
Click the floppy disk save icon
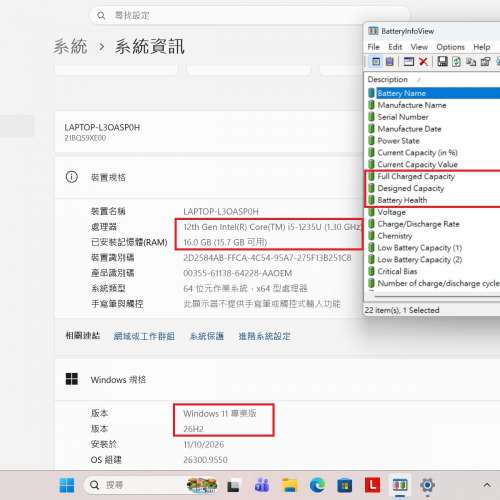tap(442, 61)
